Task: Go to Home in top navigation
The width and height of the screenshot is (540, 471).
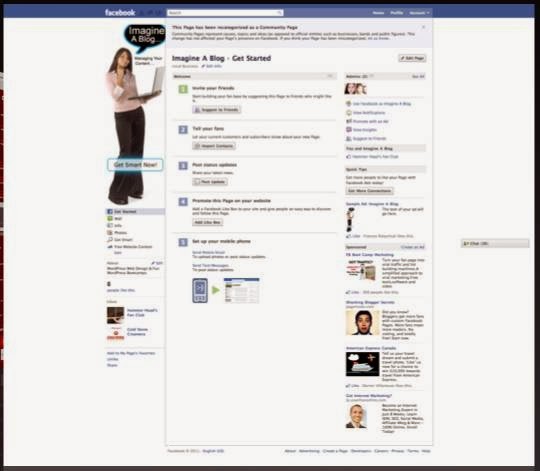Action: click(378, 13)
